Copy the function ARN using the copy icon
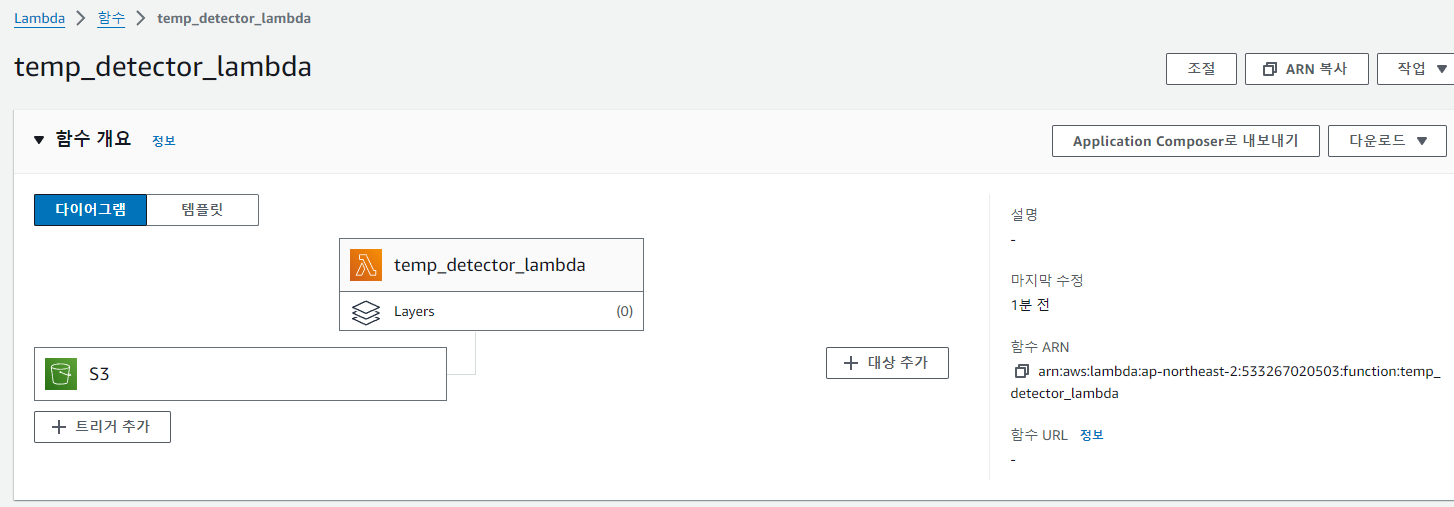Screen dimensions: 1454x507 1021,371
